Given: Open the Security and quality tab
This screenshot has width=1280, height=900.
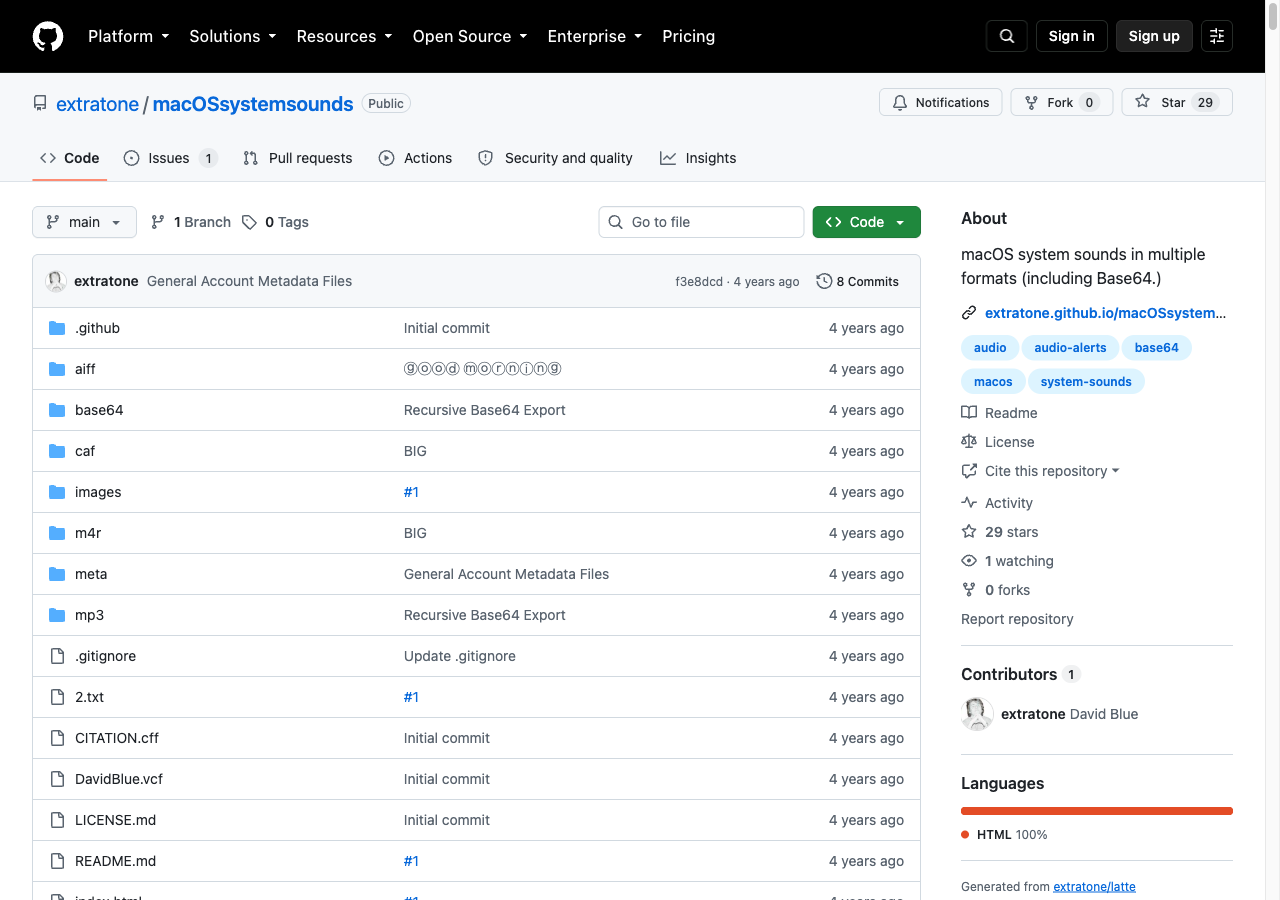Looking at the screenshot, I should point(555,158).
